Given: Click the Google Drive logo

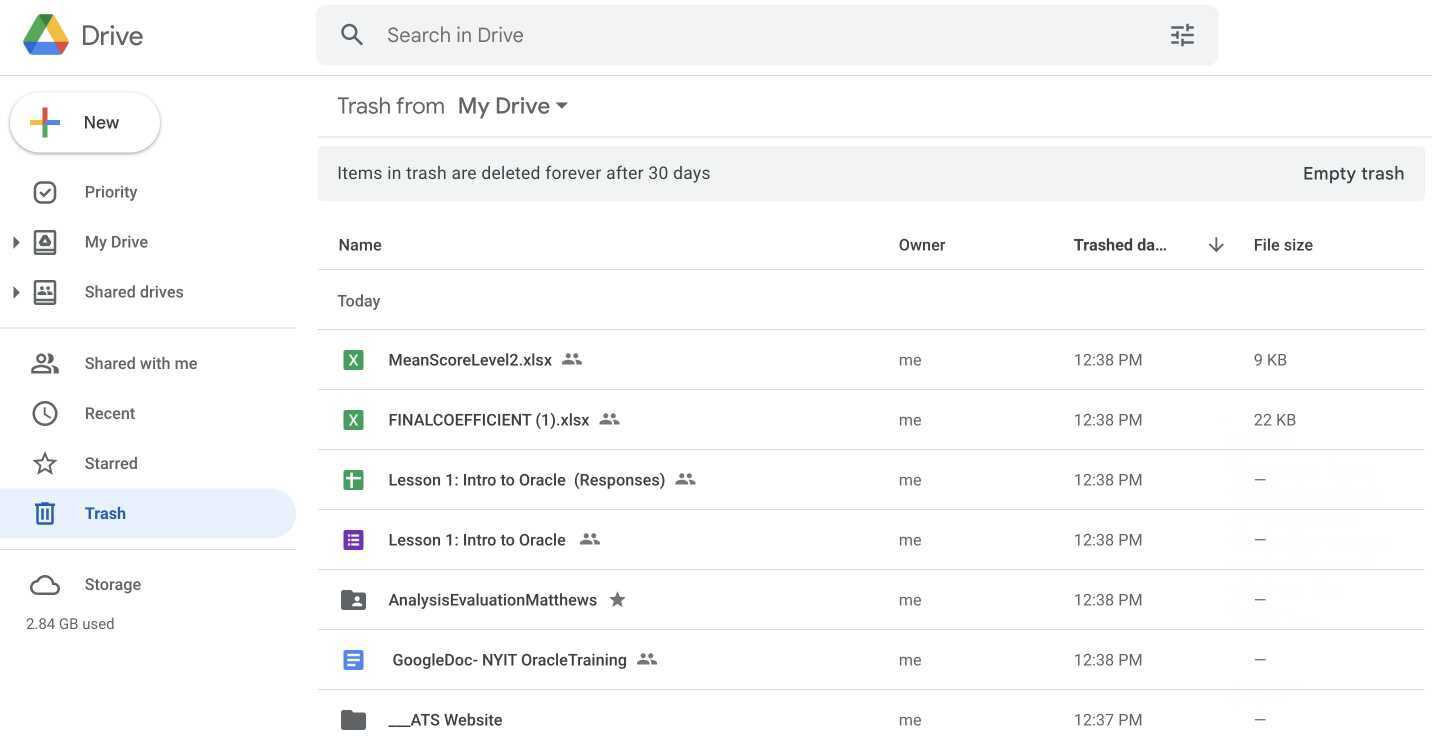Looking at the screenshot, I should tap(46, 35).
